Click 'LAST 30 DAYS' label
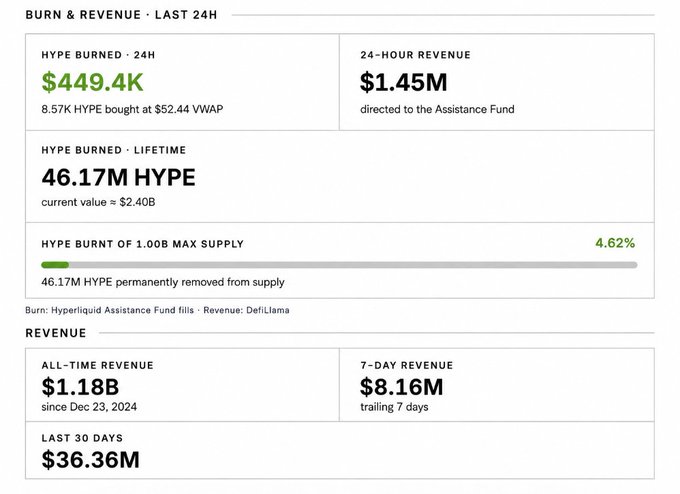 pyautogui.click(x=82, y=438)
